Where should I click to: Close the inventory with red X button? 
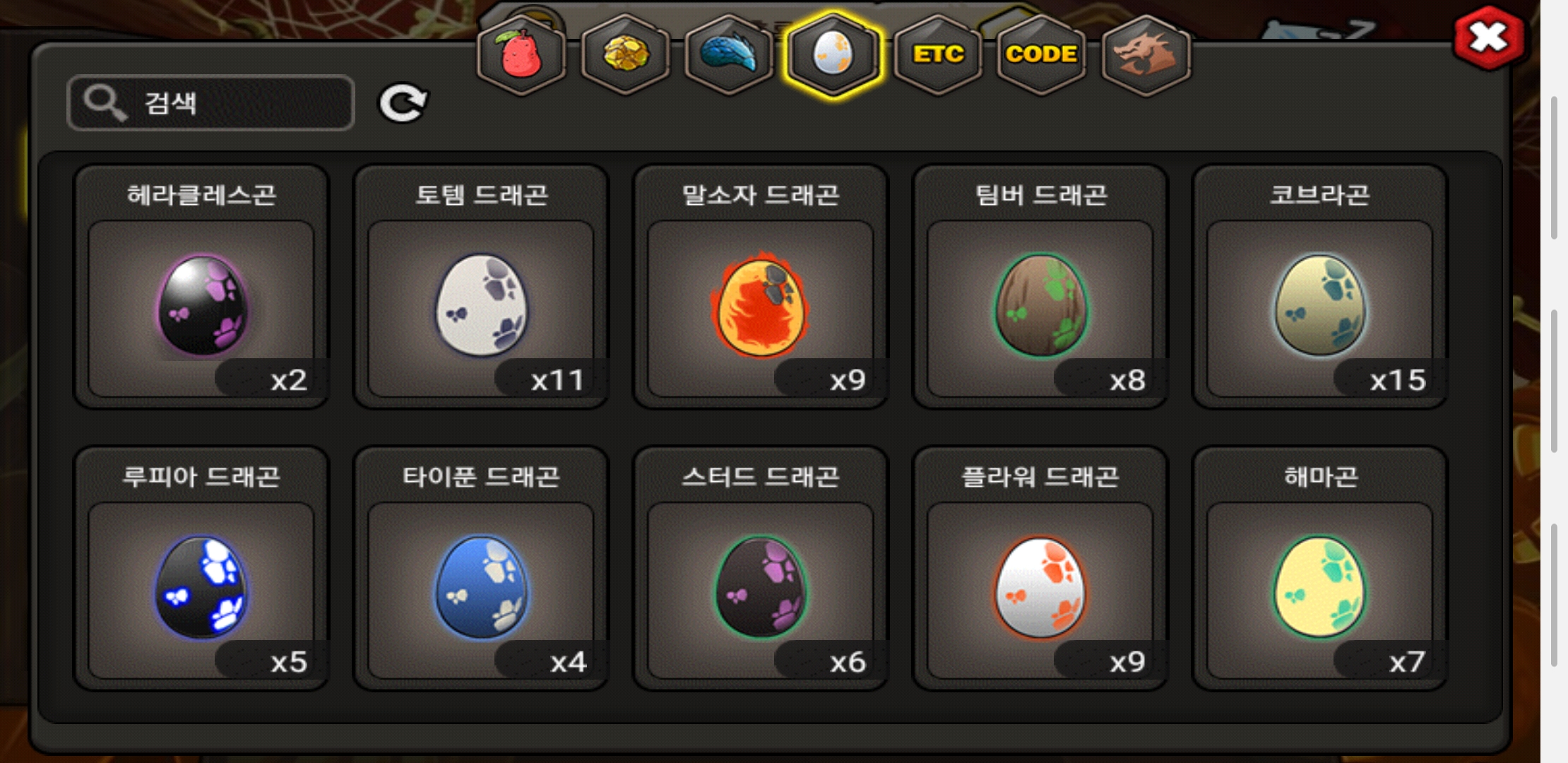coord(1489,38)
